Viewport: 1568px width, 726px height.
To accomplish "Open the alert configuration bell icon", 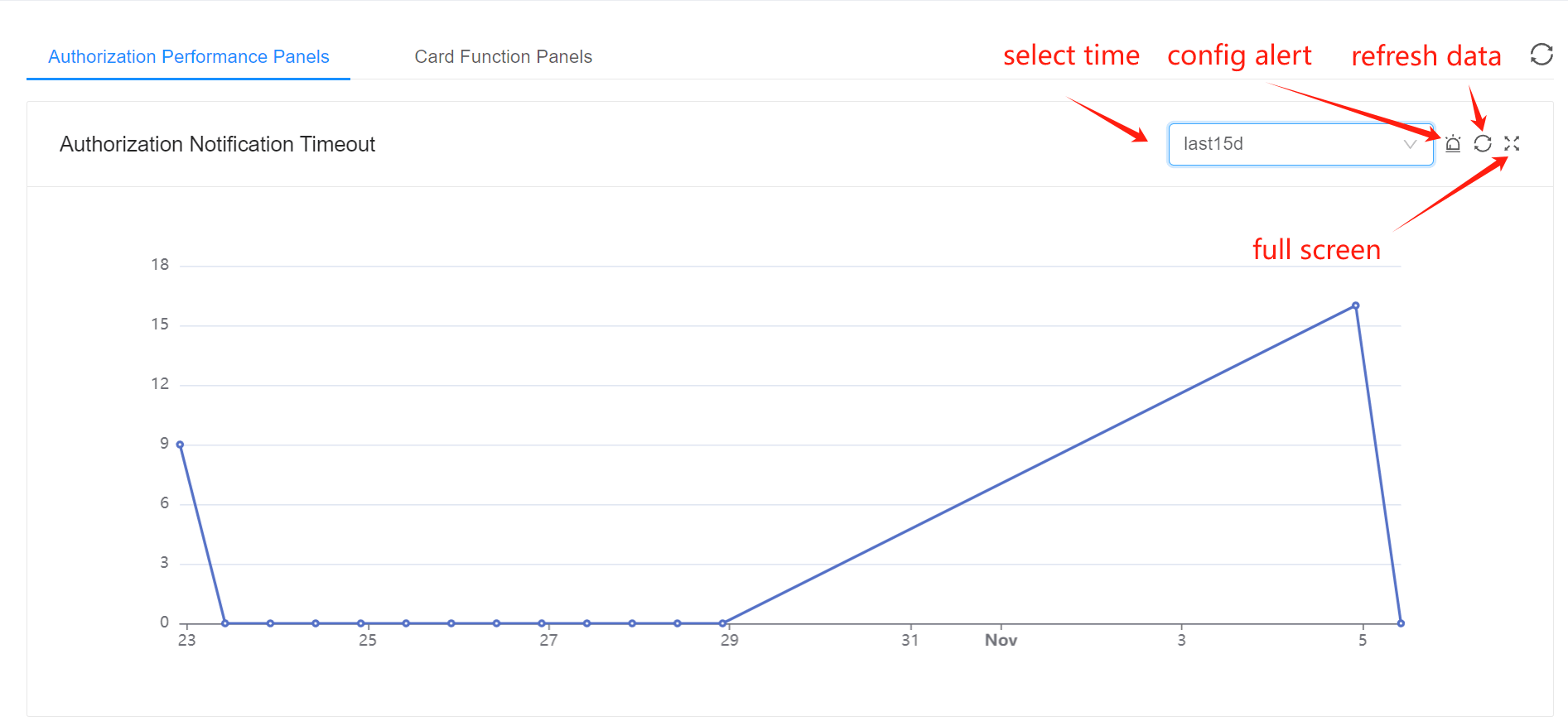I will point(1453,144).
